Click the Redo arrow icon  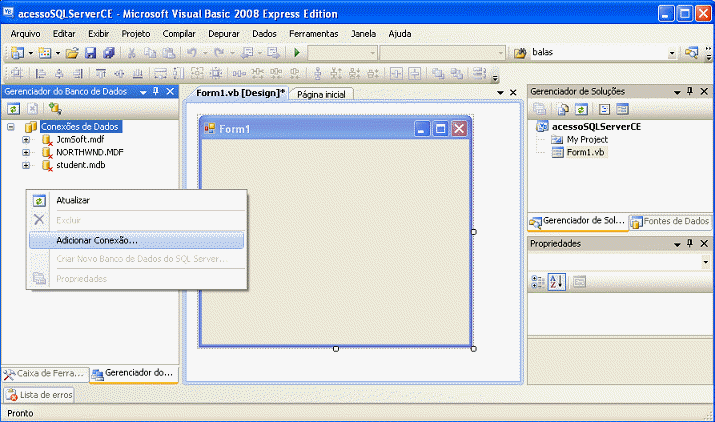click(219, 53)
